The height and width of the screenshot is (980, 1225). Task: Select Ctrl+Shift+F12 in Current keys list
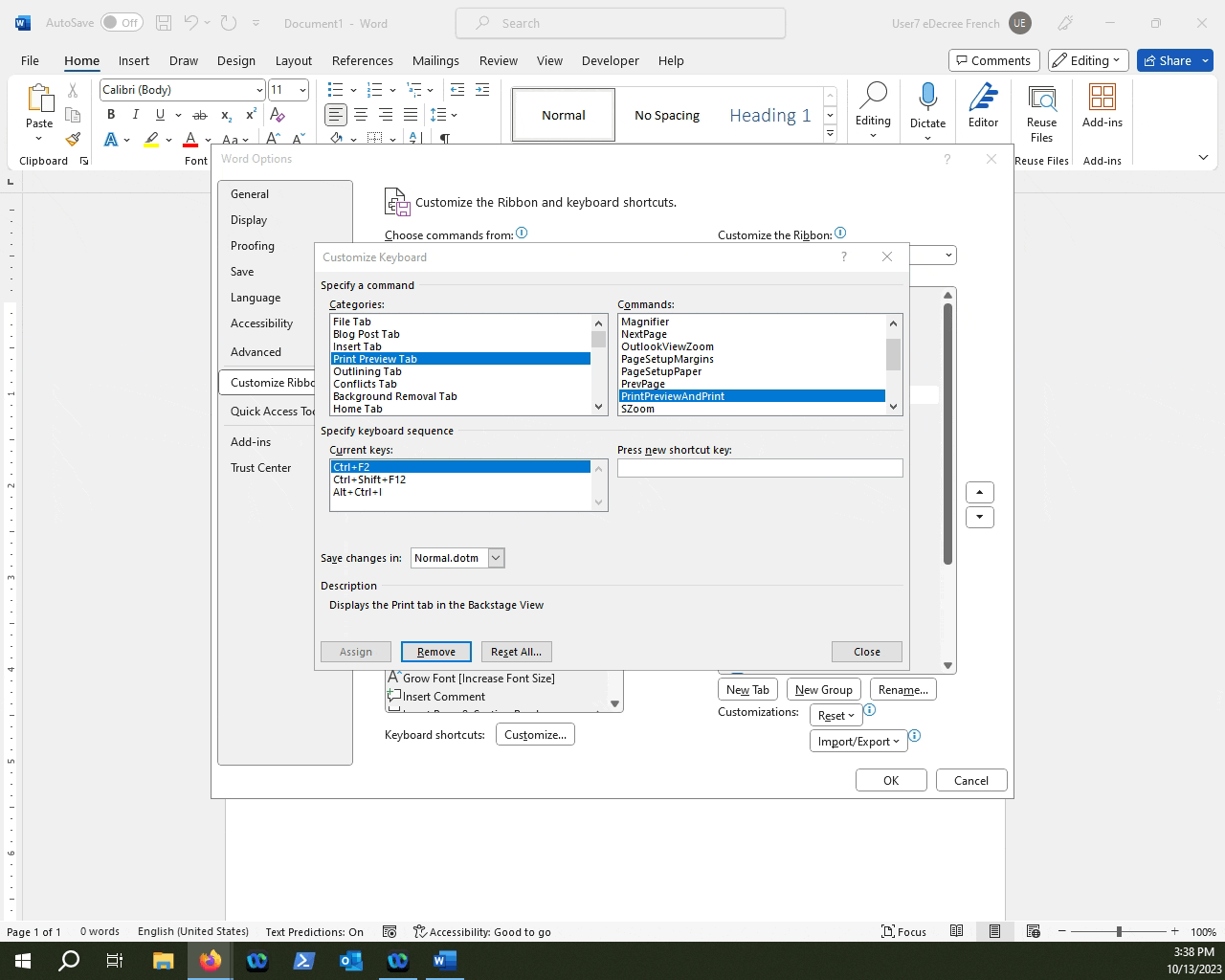coord(369,479)
